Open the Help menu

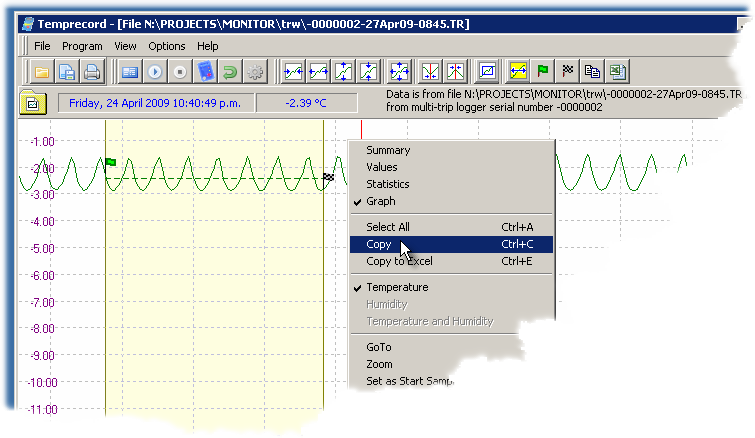tap(208, 46)
